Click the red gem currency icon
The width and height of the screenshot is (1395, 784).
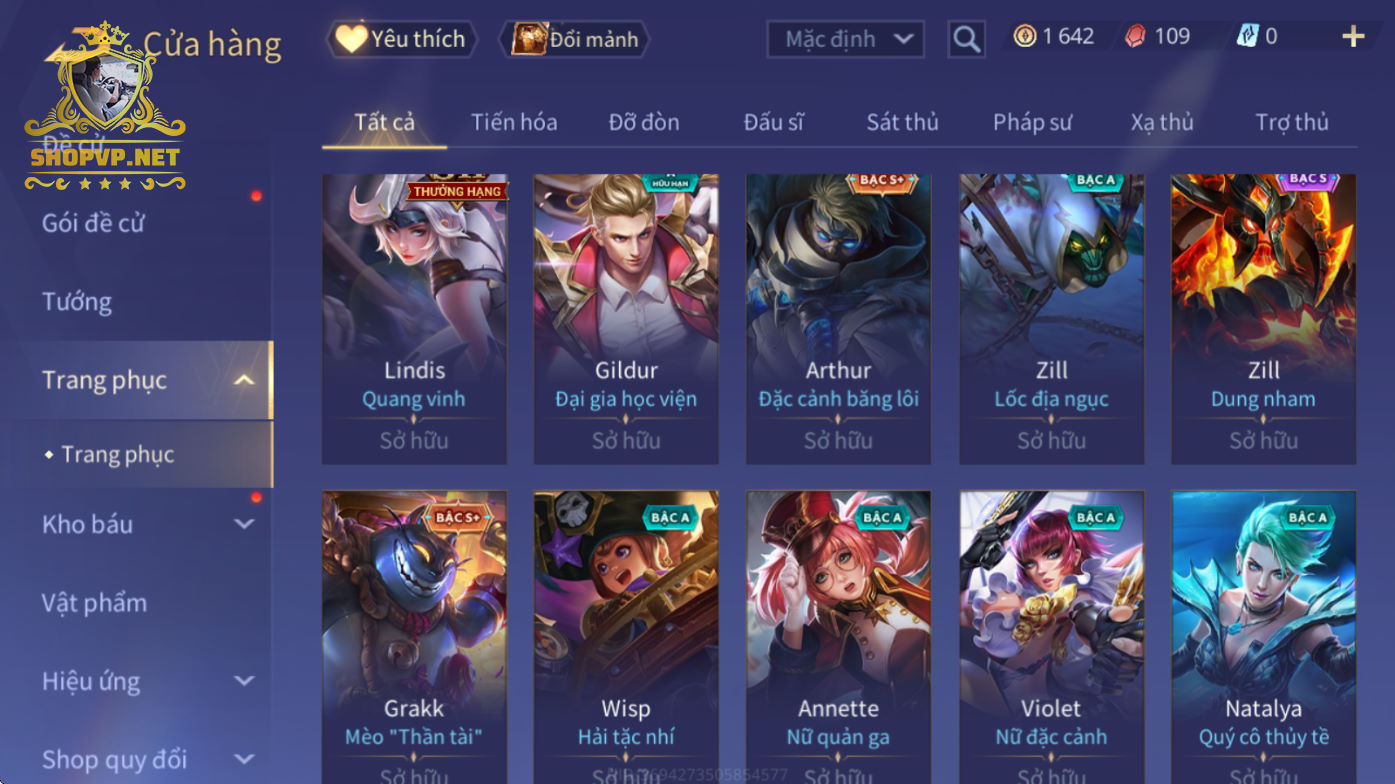(1135, 37)
